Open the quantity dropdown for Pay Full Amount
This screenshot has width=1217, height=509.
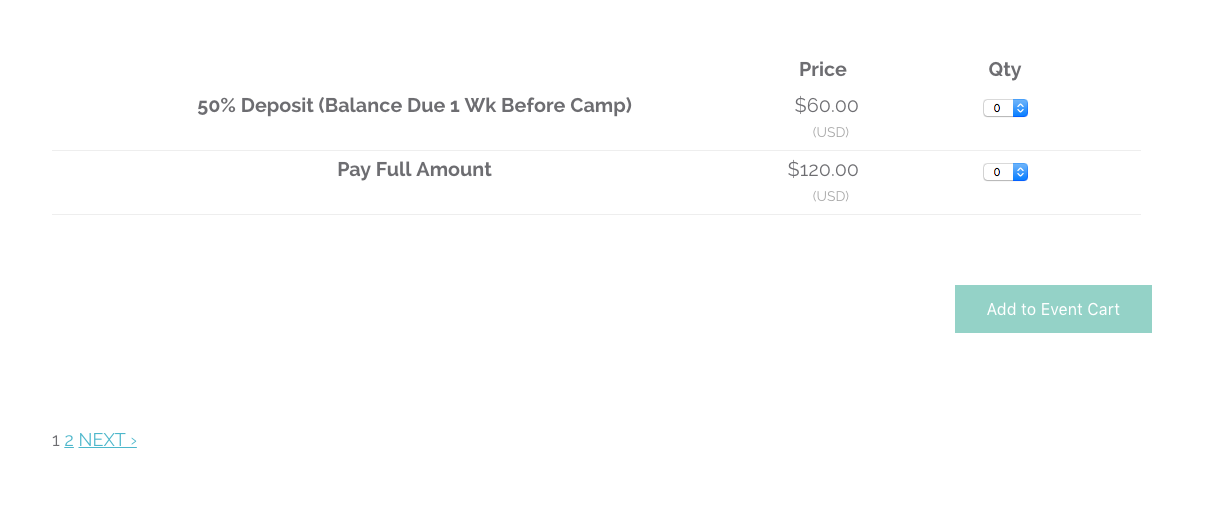pyautogui.click(x=1005, y=172)
